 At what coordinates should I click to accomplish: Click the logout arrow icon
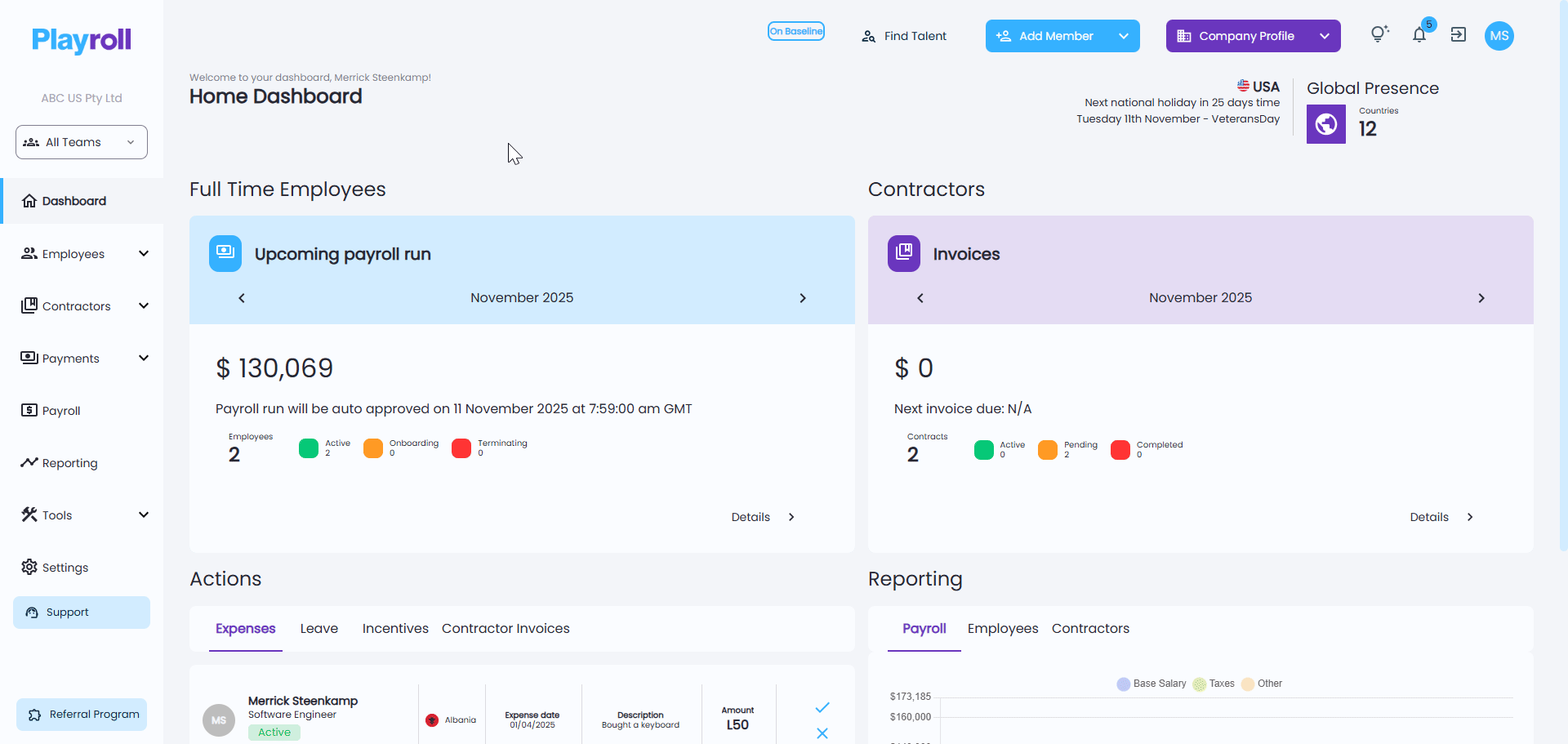(1459, 34)
